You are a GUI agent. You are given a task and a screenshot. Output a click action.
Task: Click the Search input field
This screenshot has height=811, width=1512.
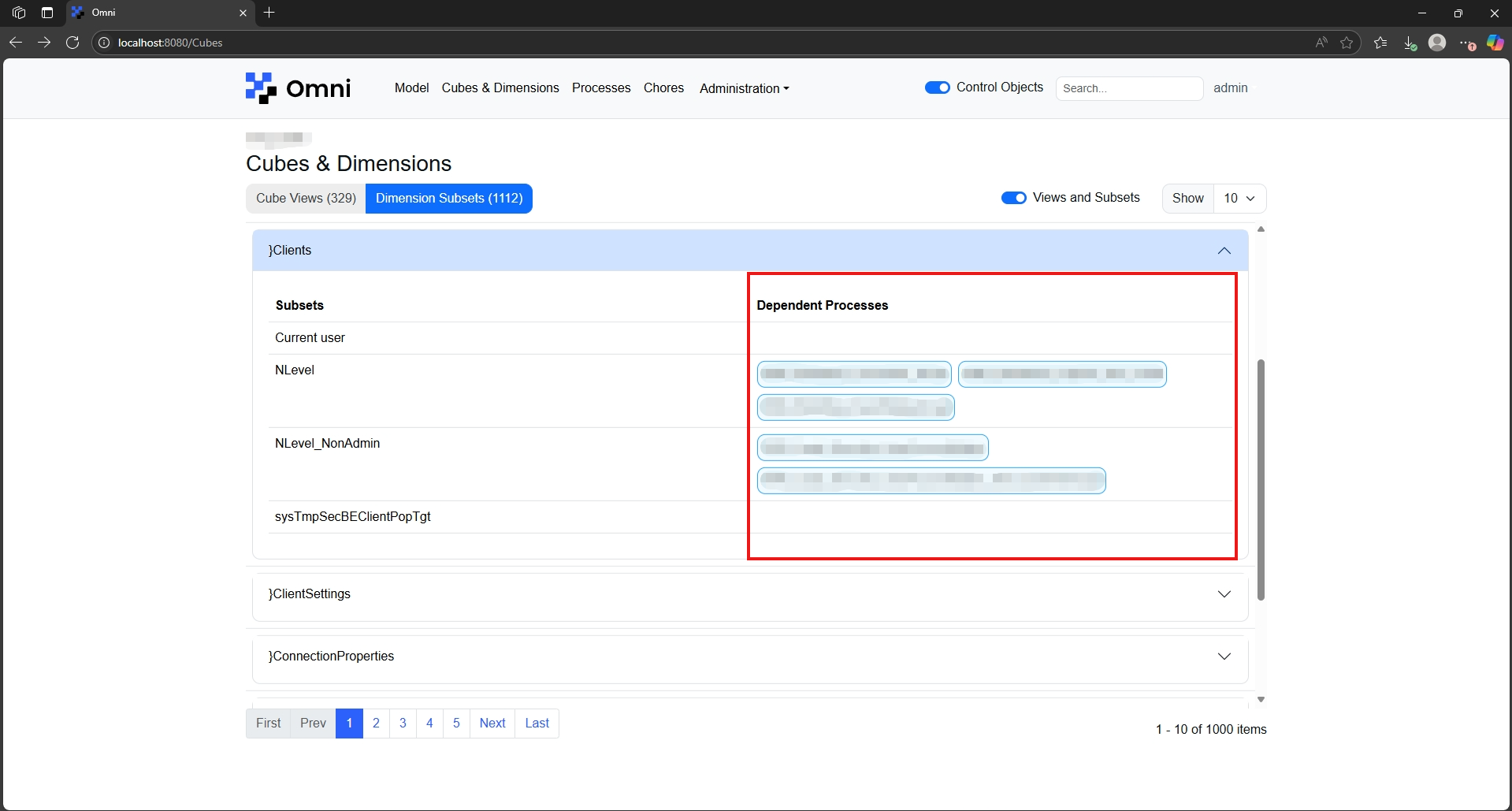(1129, 88)
